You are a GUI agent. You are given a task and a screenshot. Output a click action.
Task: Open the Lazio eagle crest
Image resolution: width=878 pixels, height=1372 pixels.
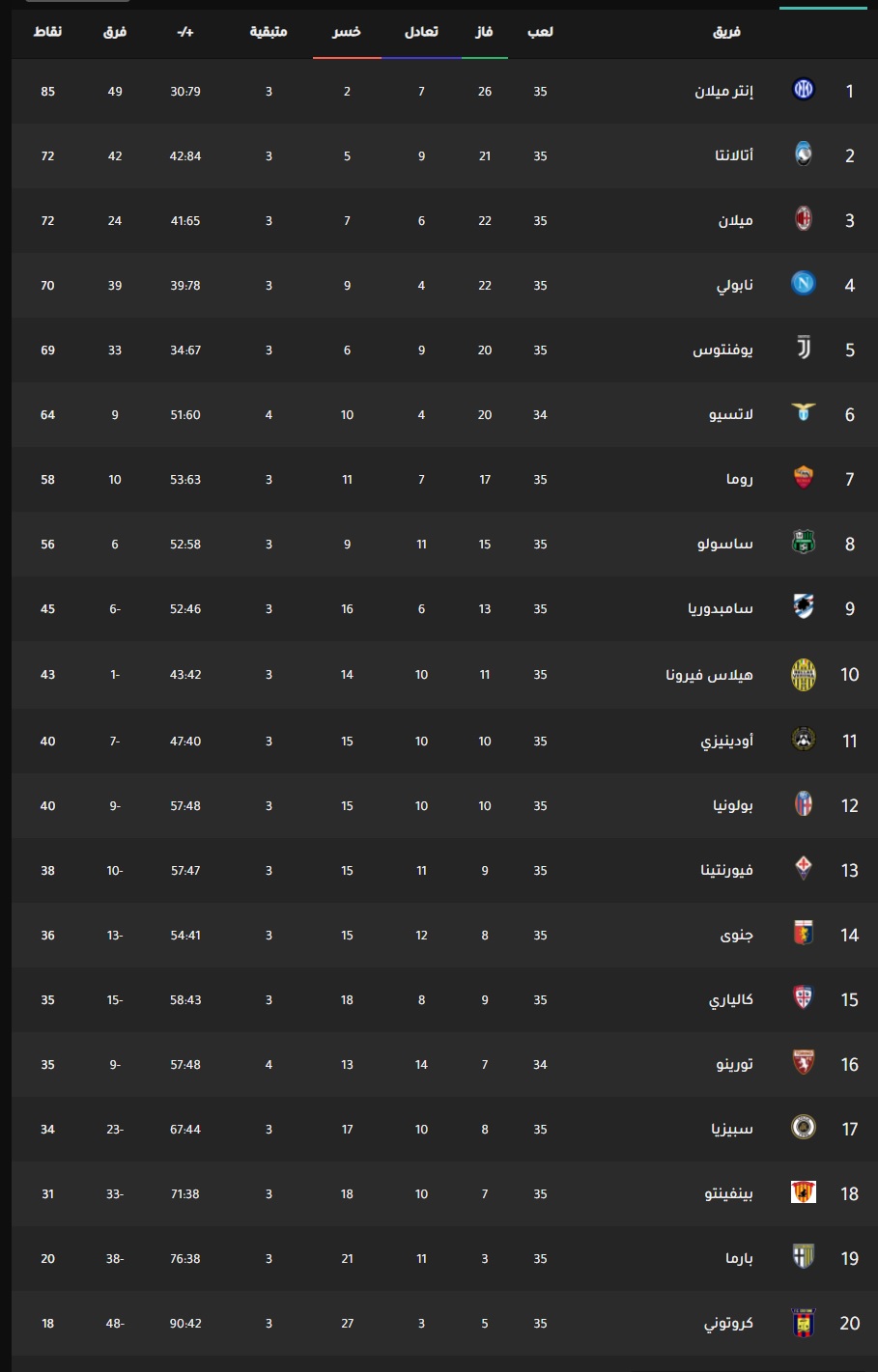click(x=804, y=413)
